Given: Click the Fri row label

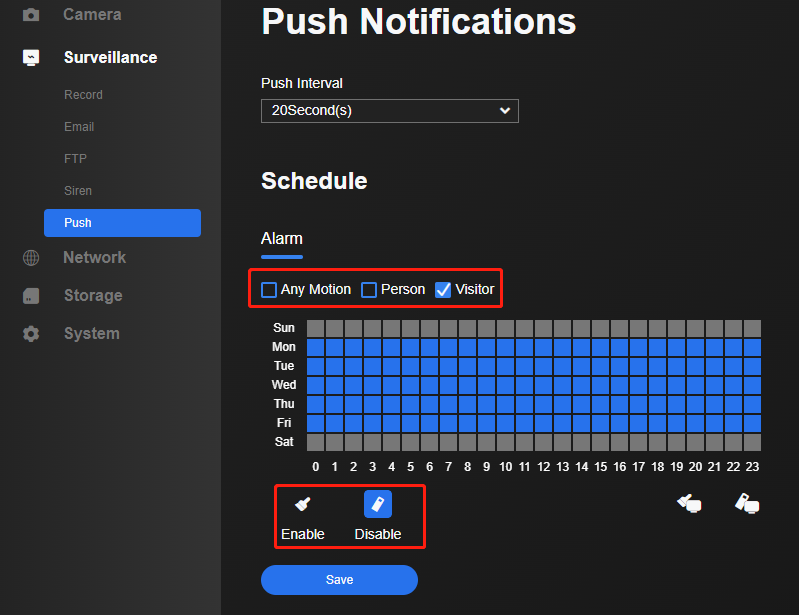Looking at the screenshot, I should [x=284, y=423].
